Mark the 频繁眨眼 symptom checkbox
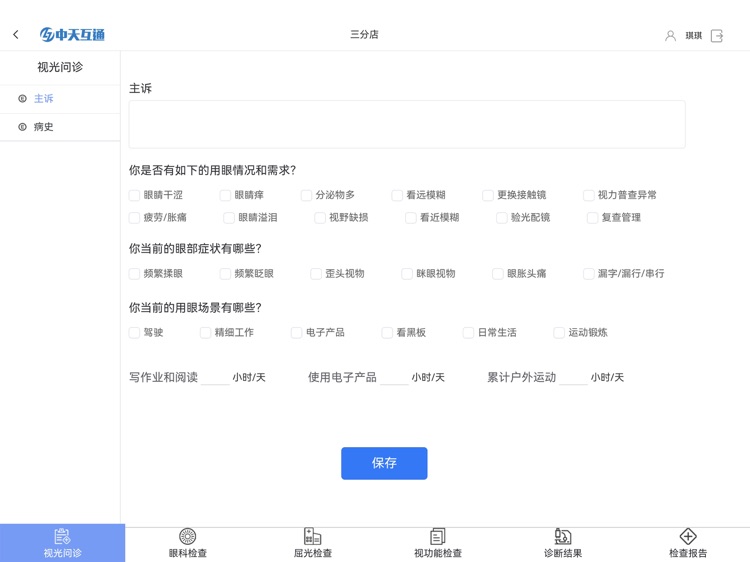This screenshot has width=750, height=562. [225, 274]
